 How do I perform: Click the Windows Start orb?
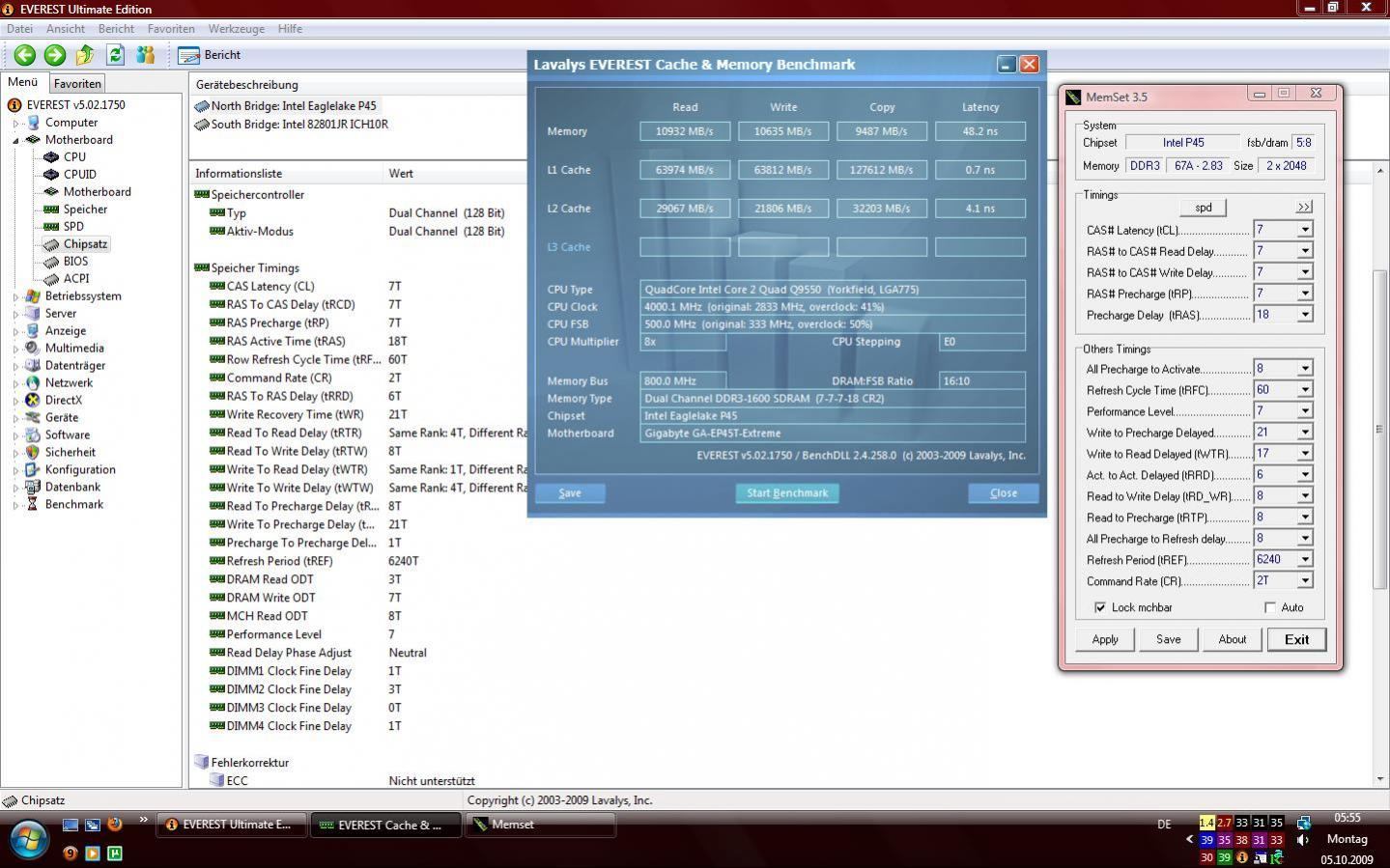pyautogui.click(x=27, y=838)
